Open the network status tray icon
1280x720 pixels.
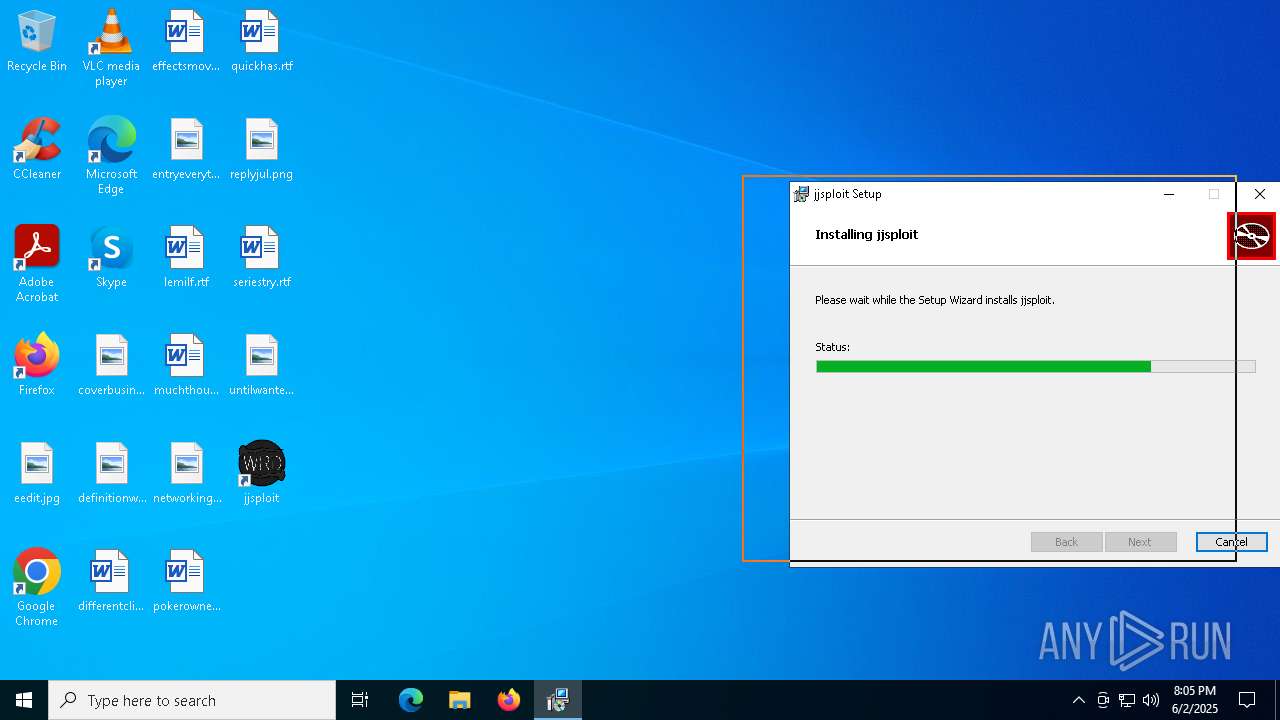click(1127, 700)
